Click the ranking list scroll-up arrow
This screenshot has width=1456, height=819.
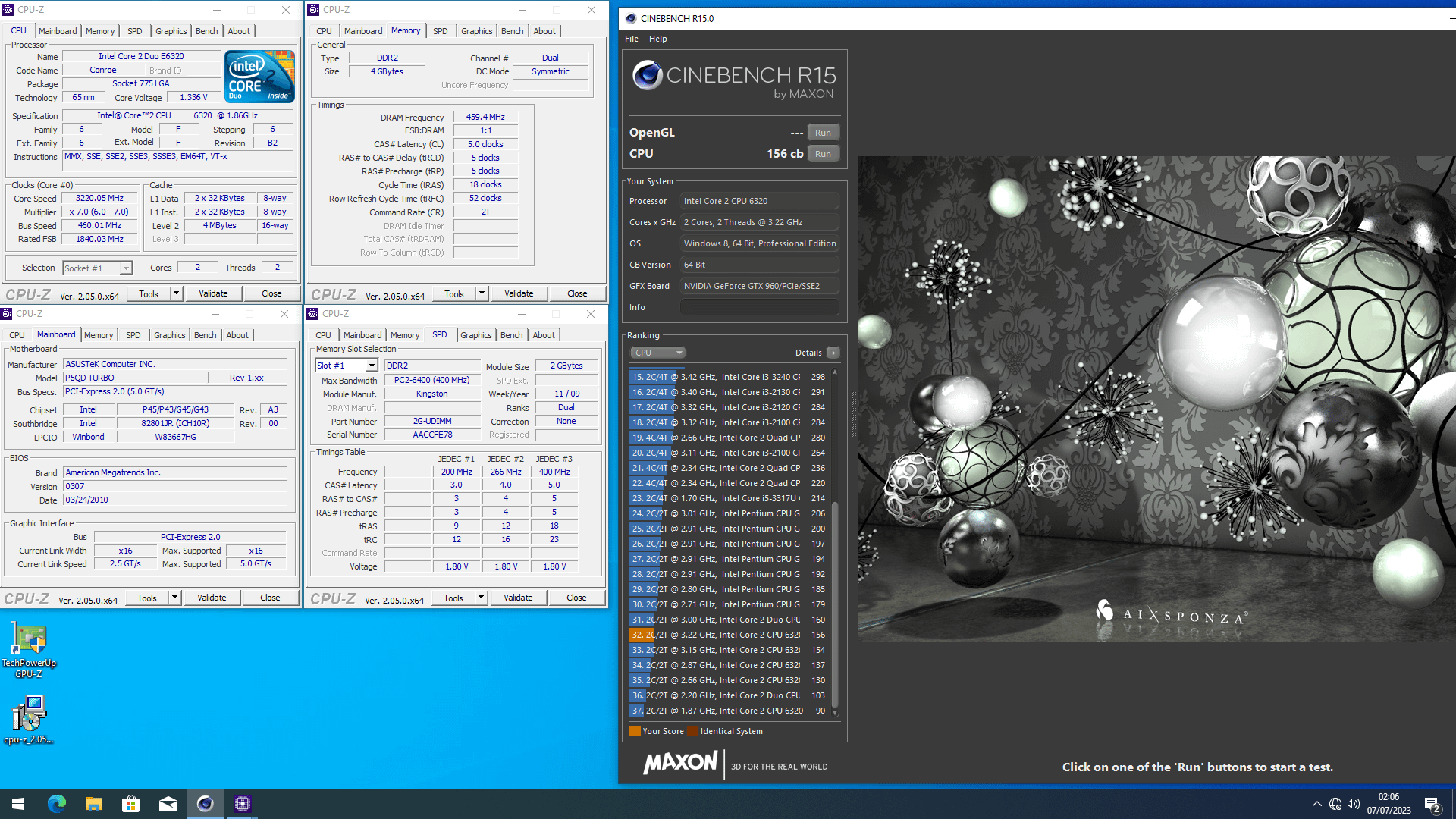[x=835, y=372]
